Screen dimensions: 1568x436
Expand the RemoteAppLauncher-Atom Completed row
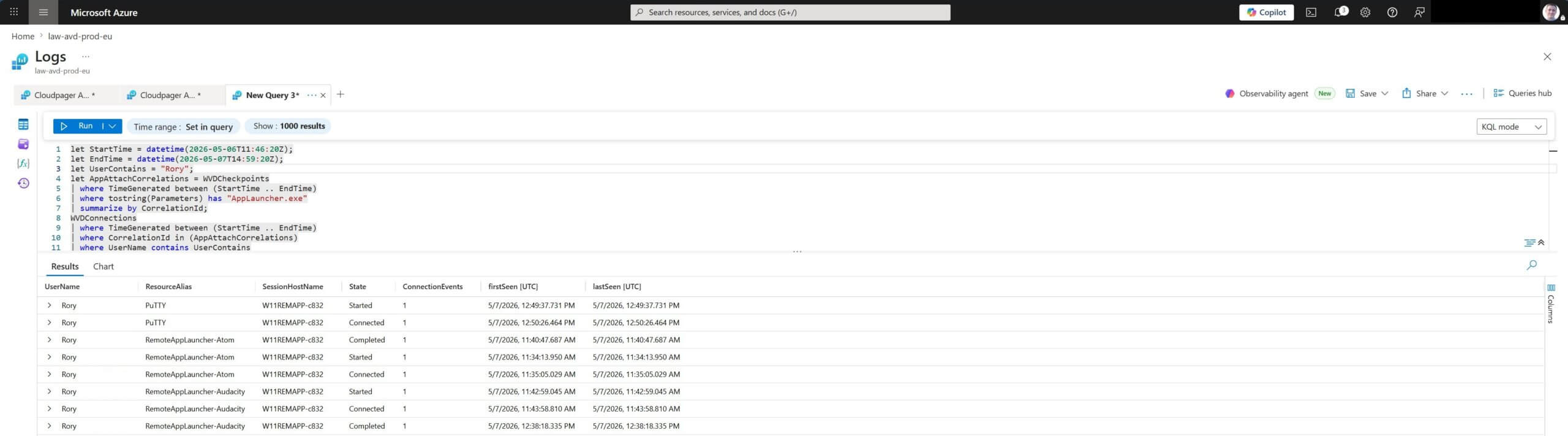pyautogui.click(x=49, y=339)
